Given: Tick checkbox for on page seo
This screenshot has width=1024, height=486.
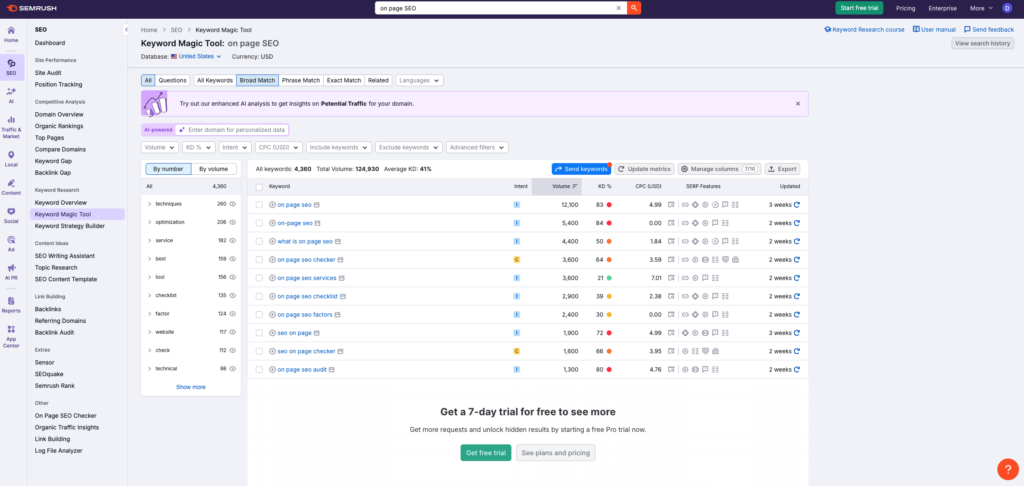Looking at the screenshot, I should coord(259,204).
